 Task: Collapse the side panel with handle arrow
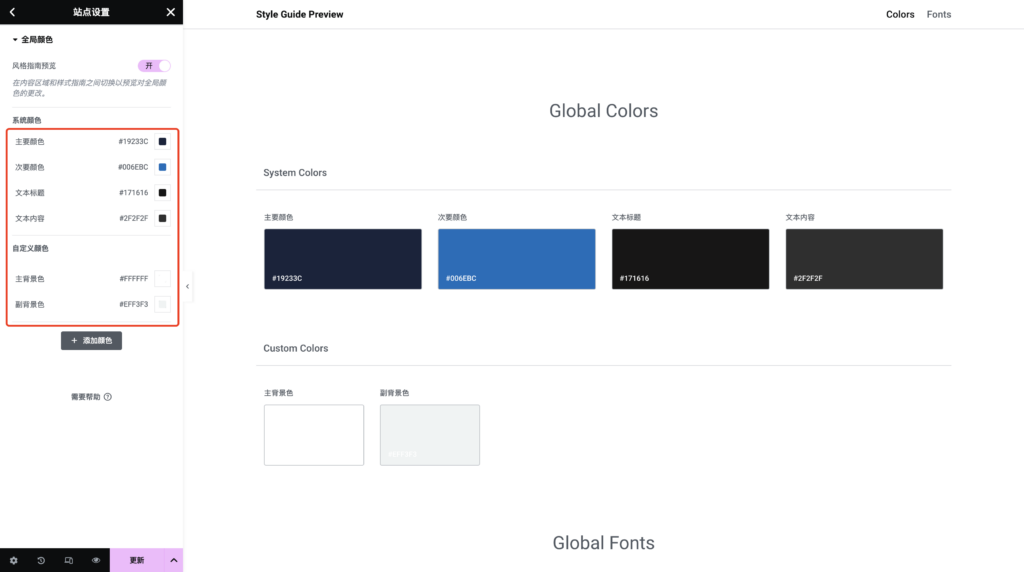point(187,287)
